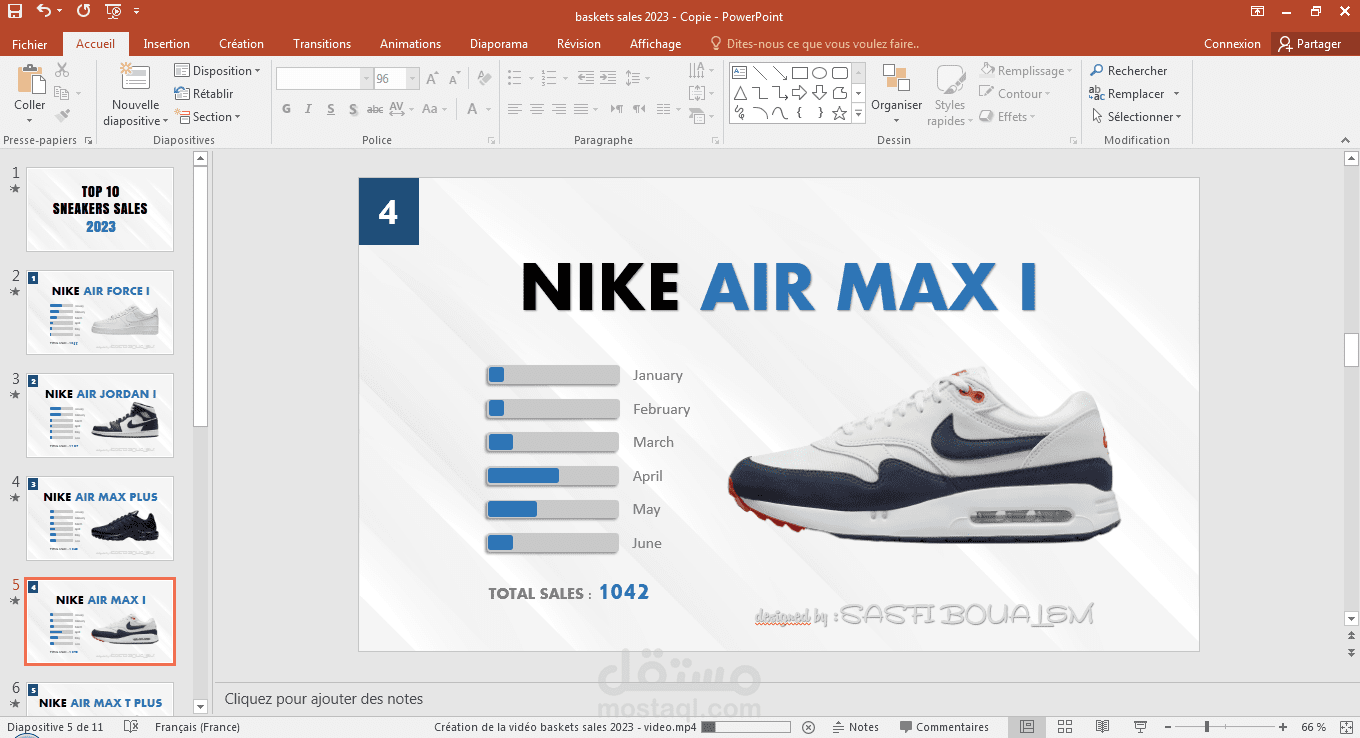Open Customize Quick Access Toolbar arrow
Image resolution: width=1360 pixels, height=738 pixels.
coord(136,12)
